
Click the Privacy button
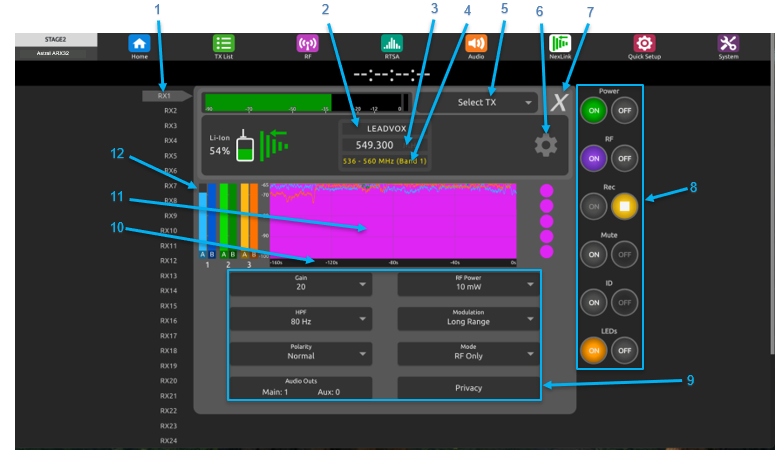[468, 388]
